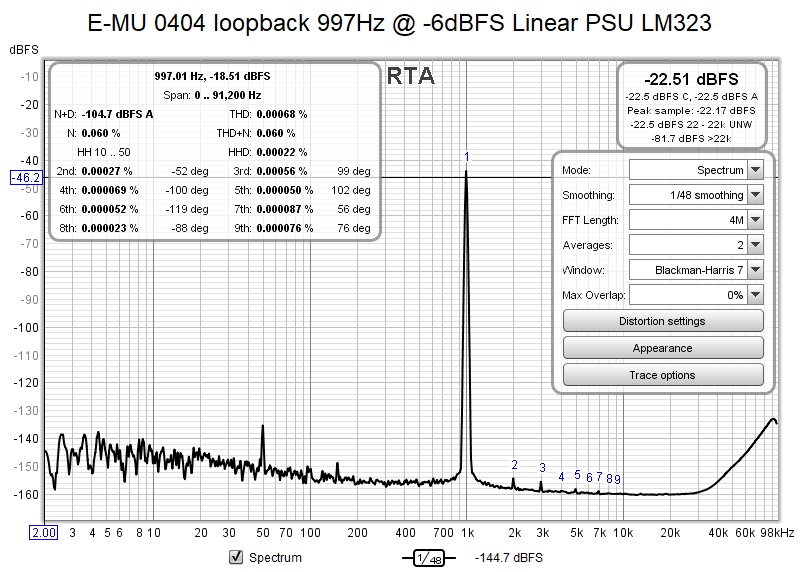Expand the Window dropdown showing Blackman-Harris 7

pos(696,270)
